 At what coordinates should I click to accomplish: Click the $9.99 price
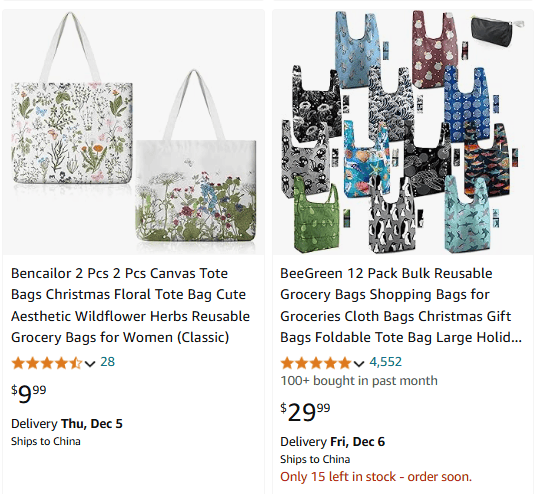(29, 394)
